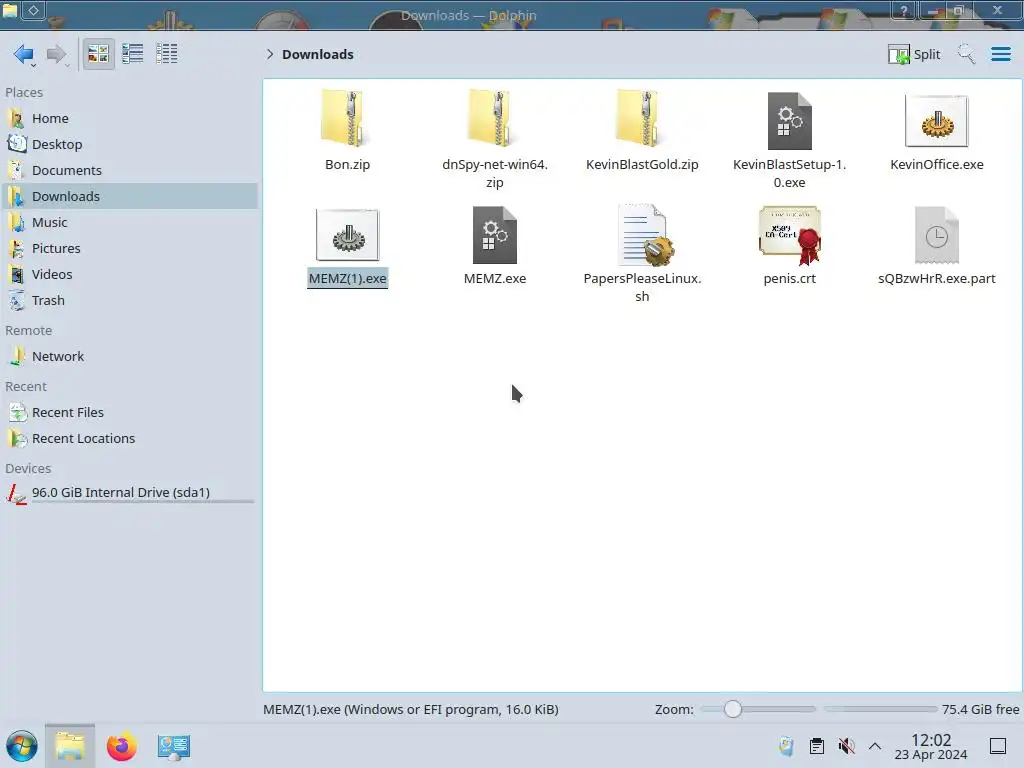Click the PapersPleaseLinux.sh file name label

[x=643, y=287]
